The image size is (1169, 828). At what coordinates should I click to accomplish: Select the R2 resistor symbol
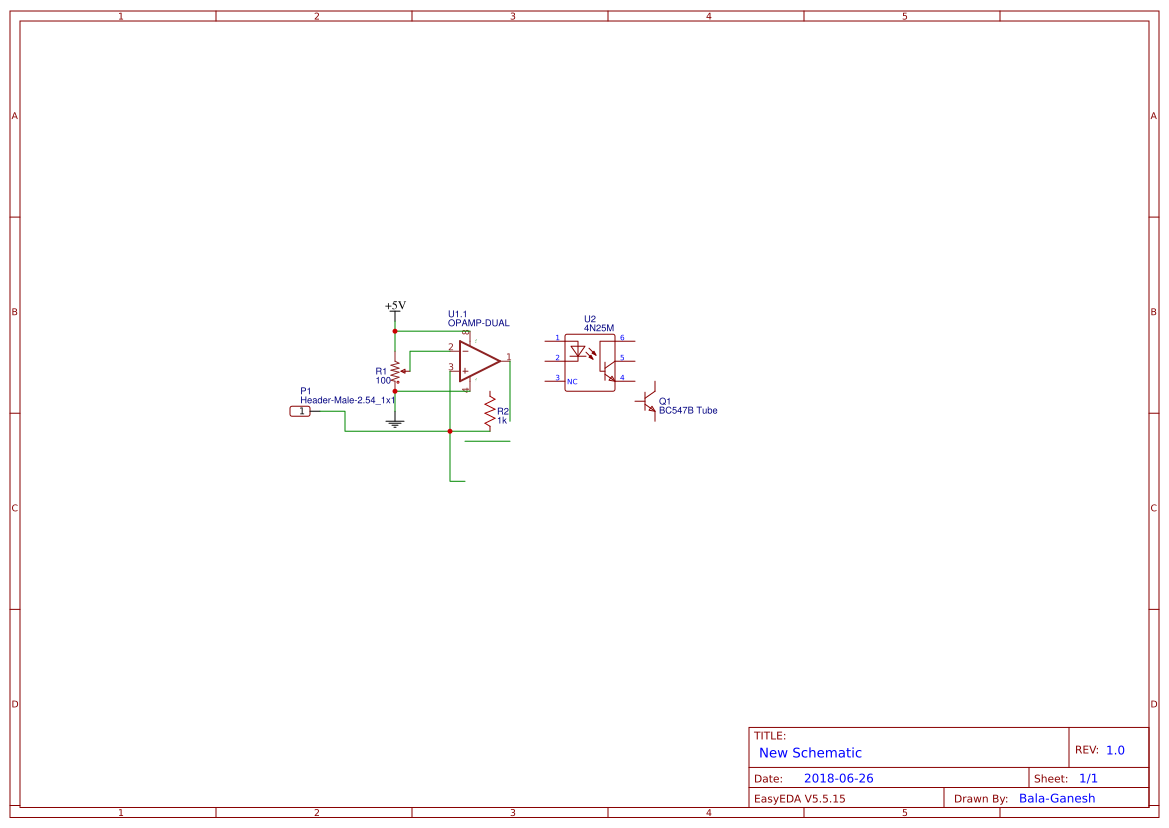tap(490, 411)
